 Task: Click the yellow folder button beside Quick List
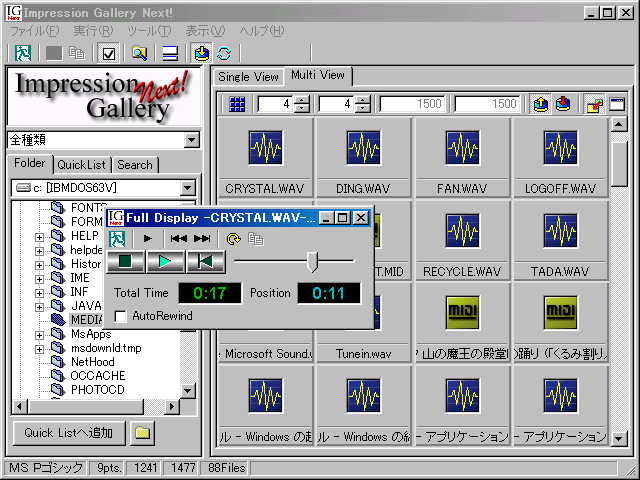(142, 433)
